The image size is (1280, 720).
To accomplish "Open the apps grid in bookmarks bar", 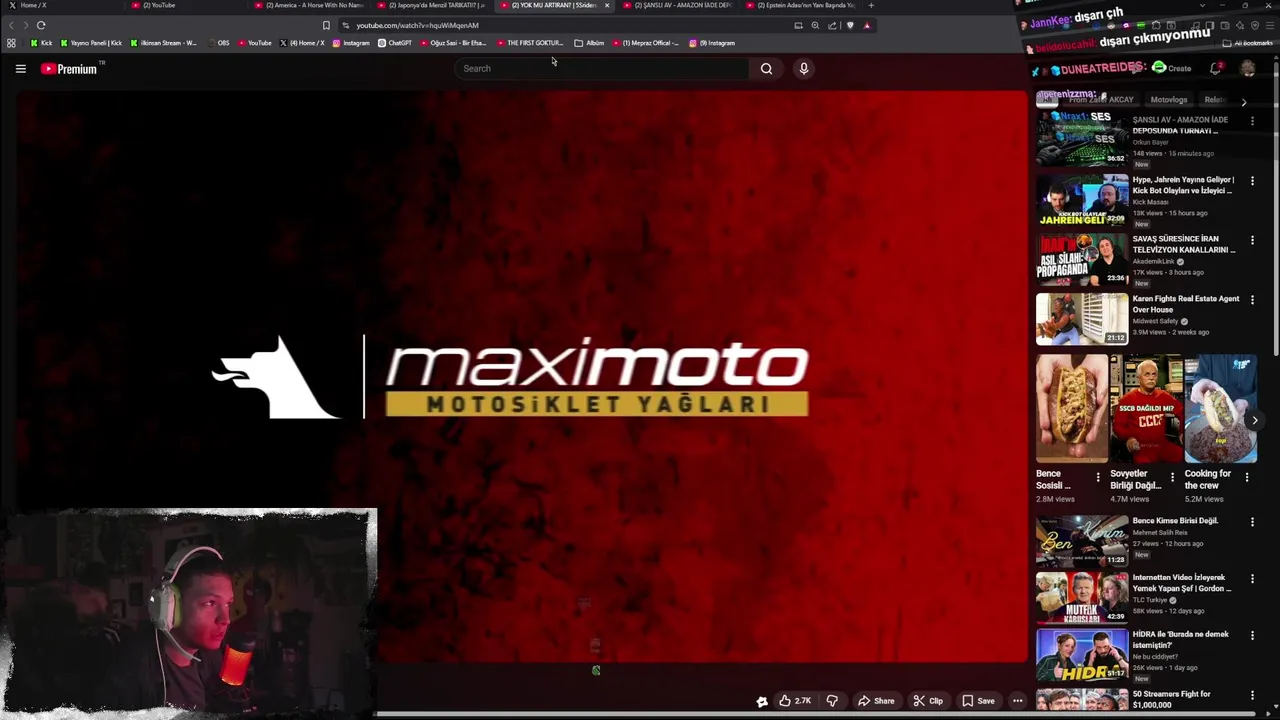I will (x=11, y=43).
